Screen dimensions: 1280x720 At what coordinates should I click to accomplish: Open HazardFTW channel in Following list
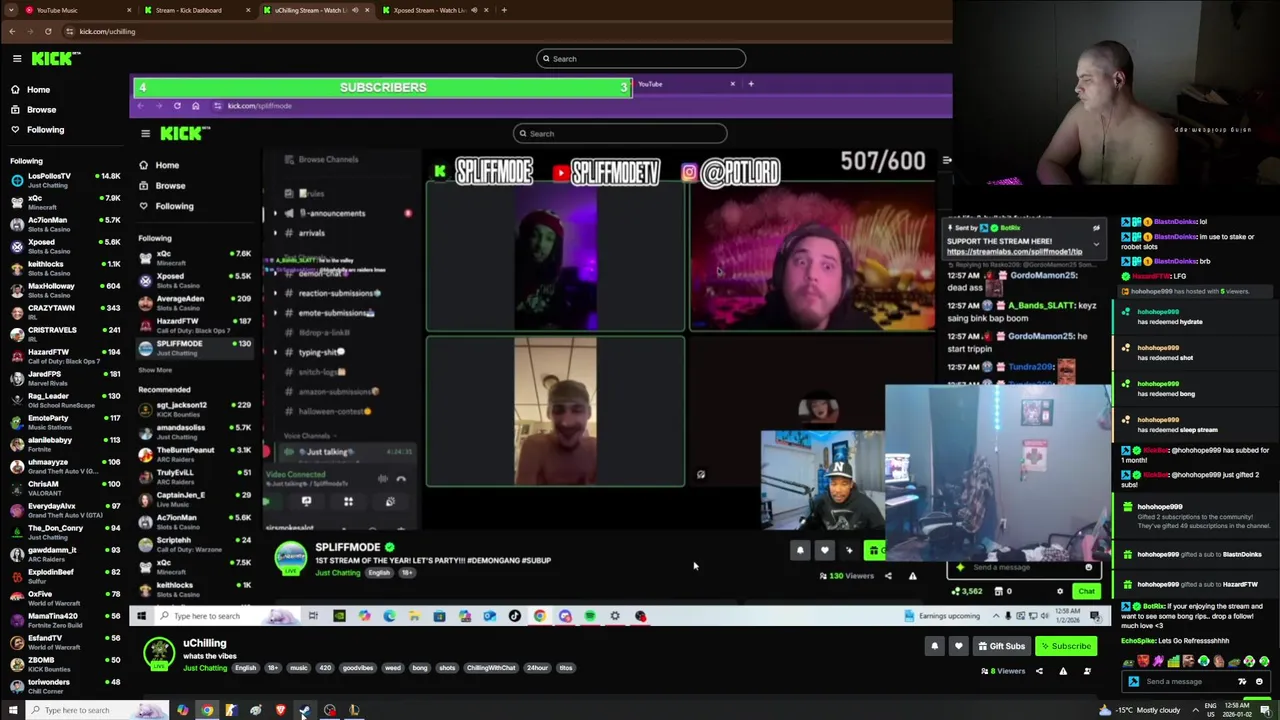pyautogui.click(x=65, y=356)
